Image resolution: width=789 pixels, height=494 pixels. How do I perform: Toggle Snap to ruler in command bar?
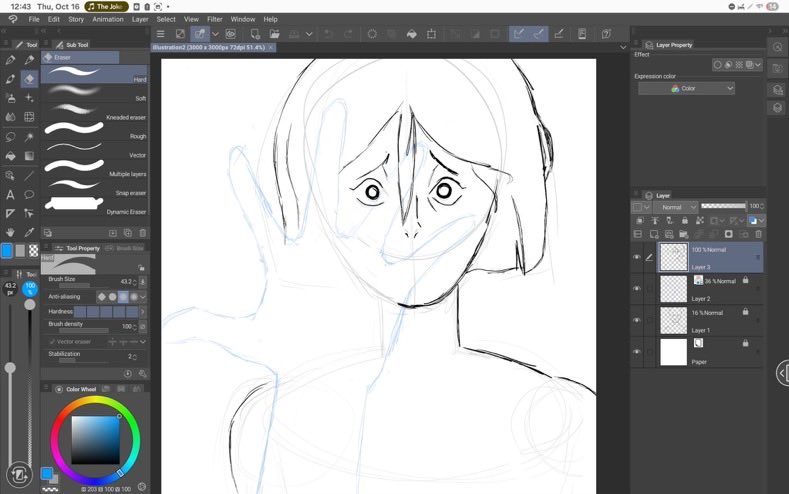519,34
